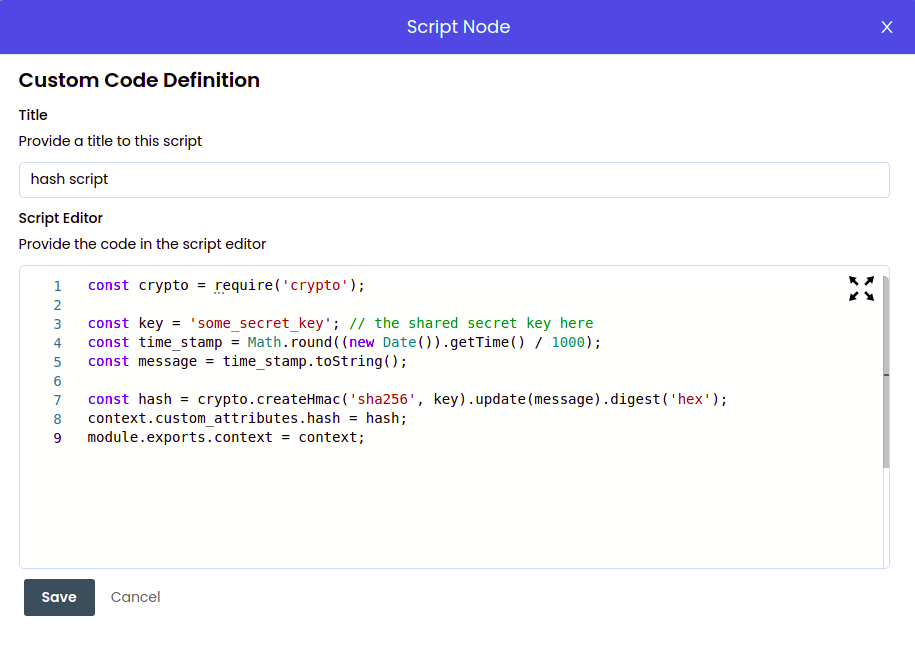Close the Script Node dialog
Screen dimensions: 915x646
(886, 27)
